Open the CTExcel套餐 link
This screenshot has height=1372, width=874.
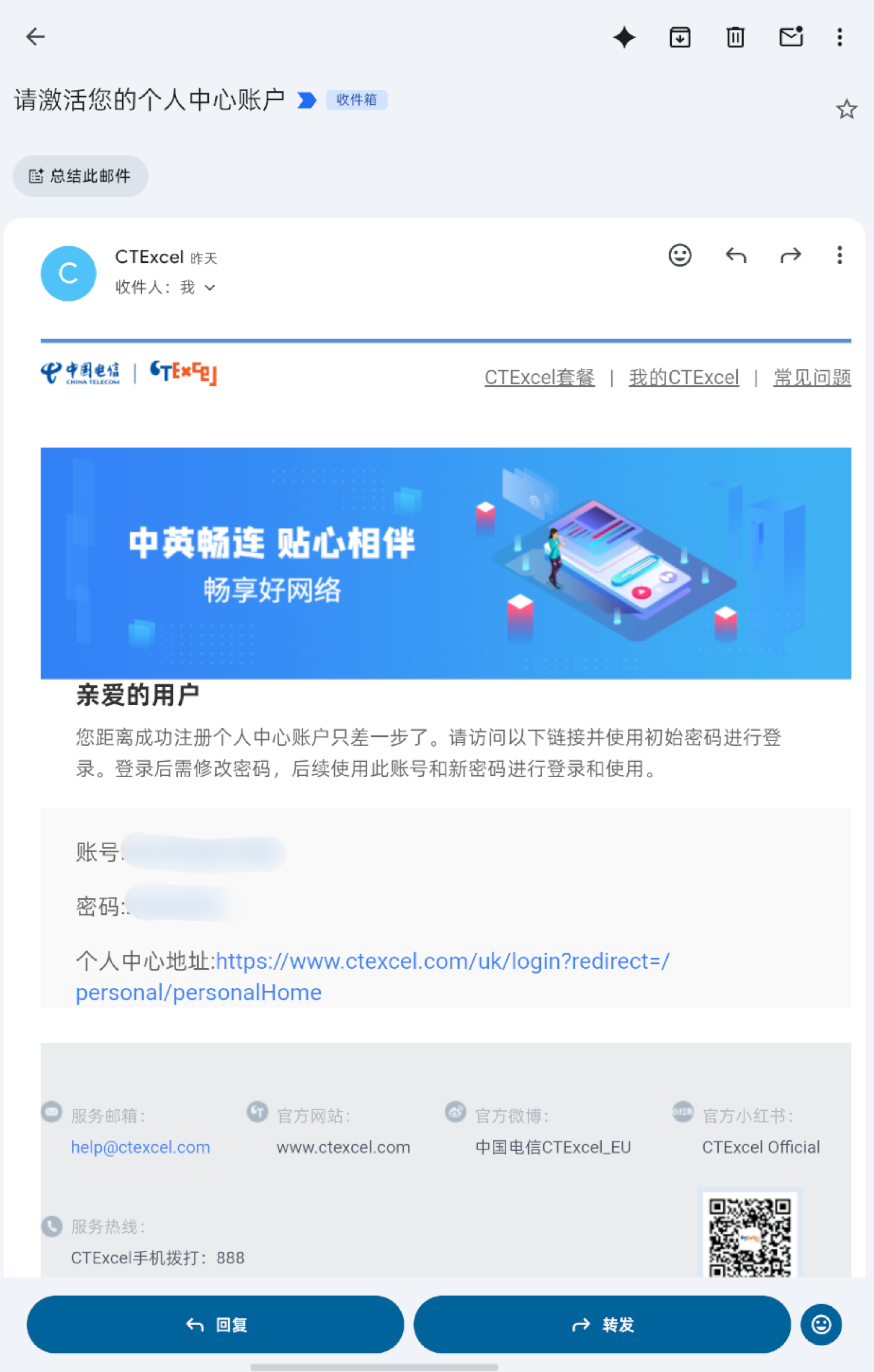(539, 378)
